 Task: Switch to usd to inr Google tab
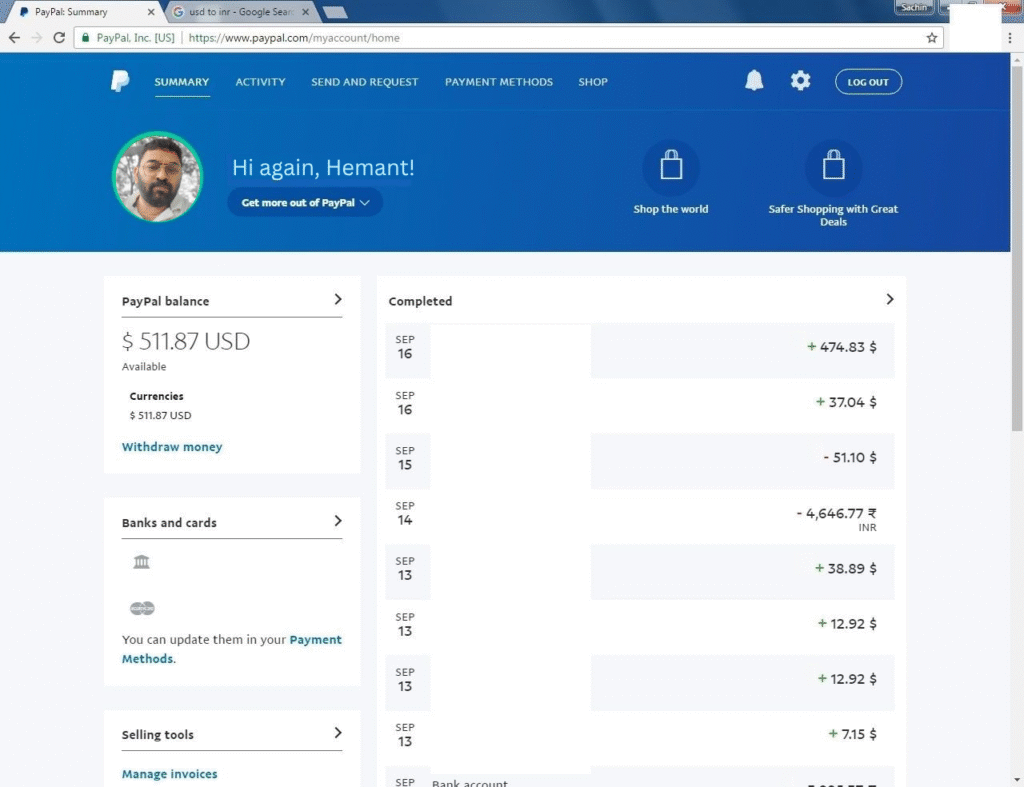tap(238, 12)
